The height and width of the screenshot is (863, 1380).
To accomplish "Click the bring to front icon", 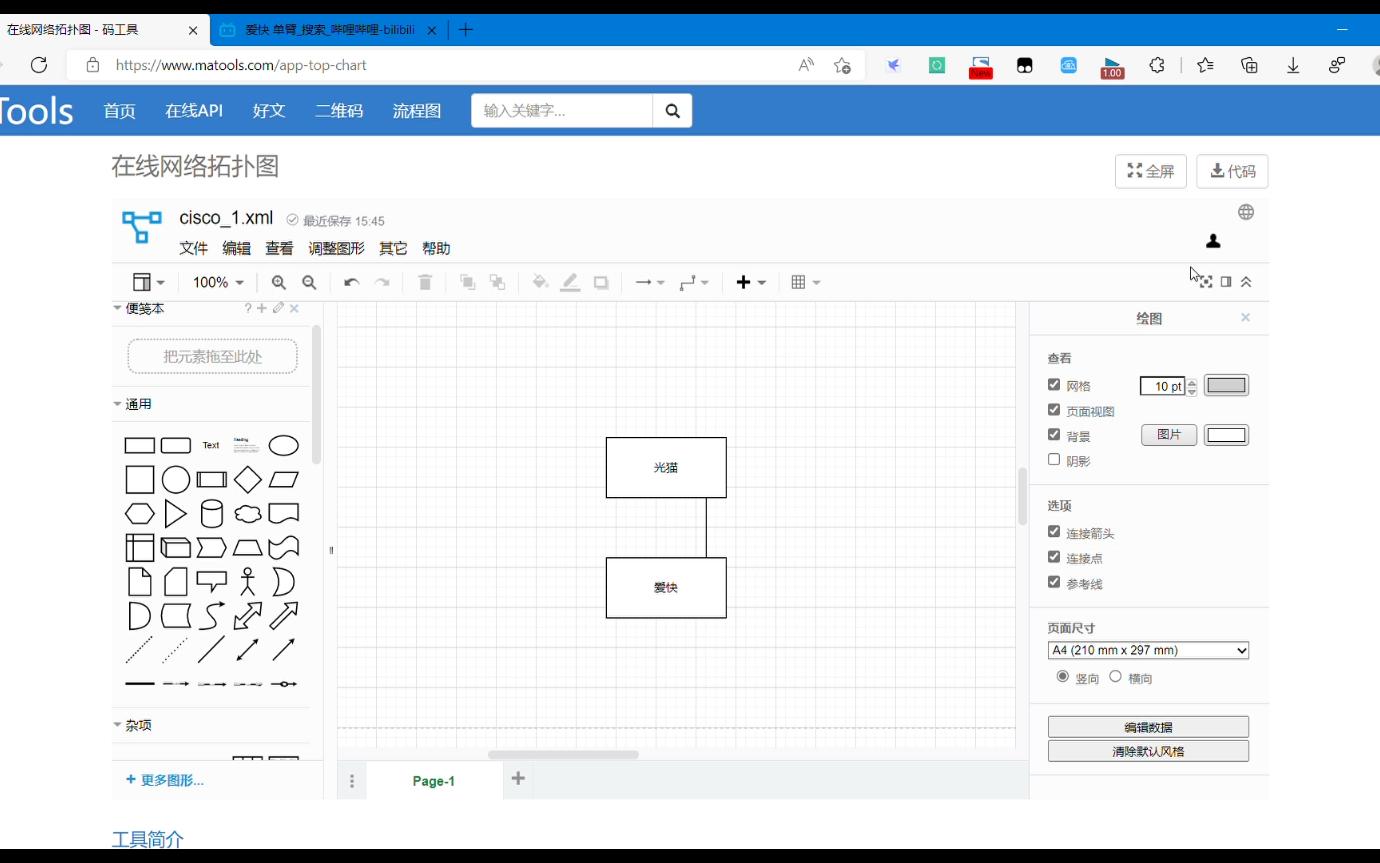I will 467,283.
